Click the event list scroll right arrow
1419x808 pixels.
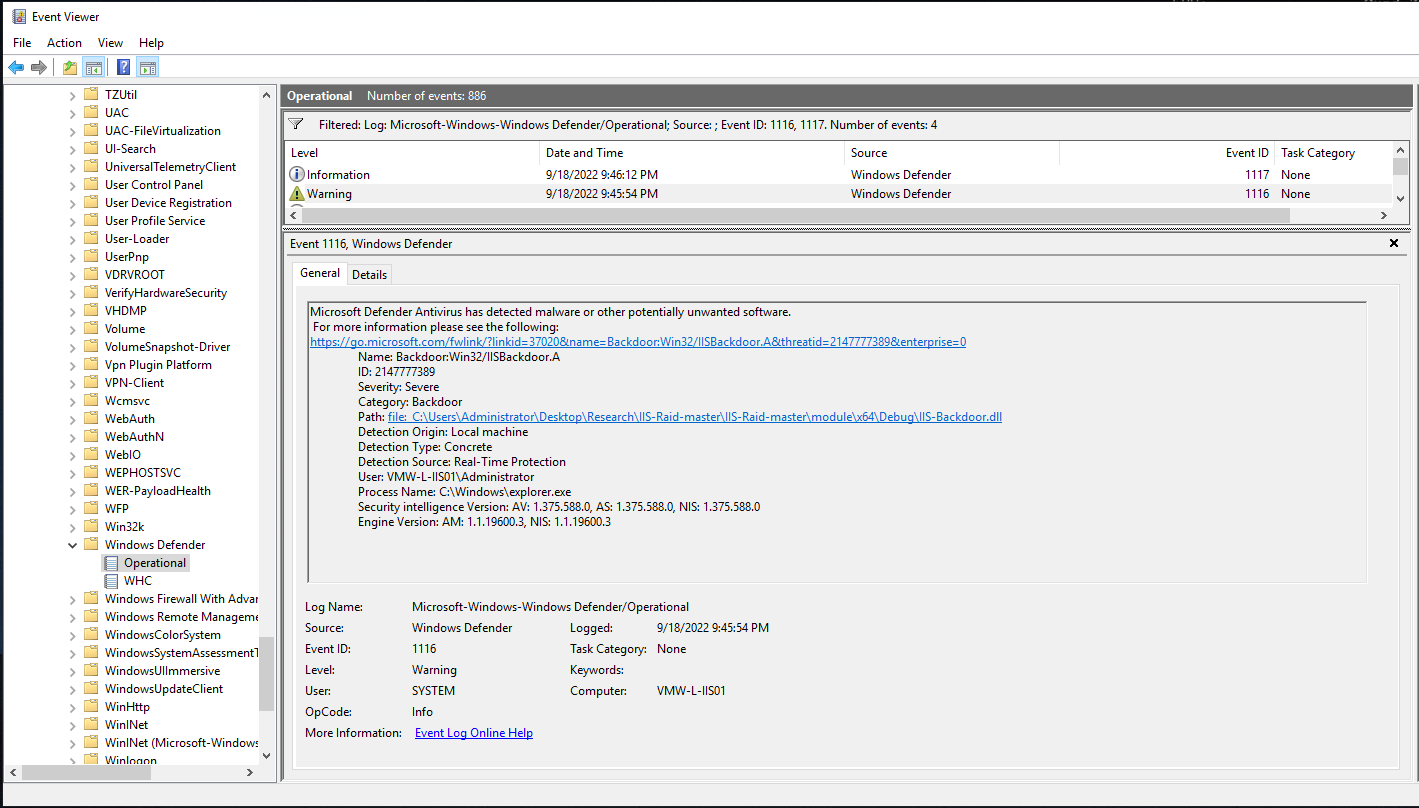click(x=1384, y=215)
